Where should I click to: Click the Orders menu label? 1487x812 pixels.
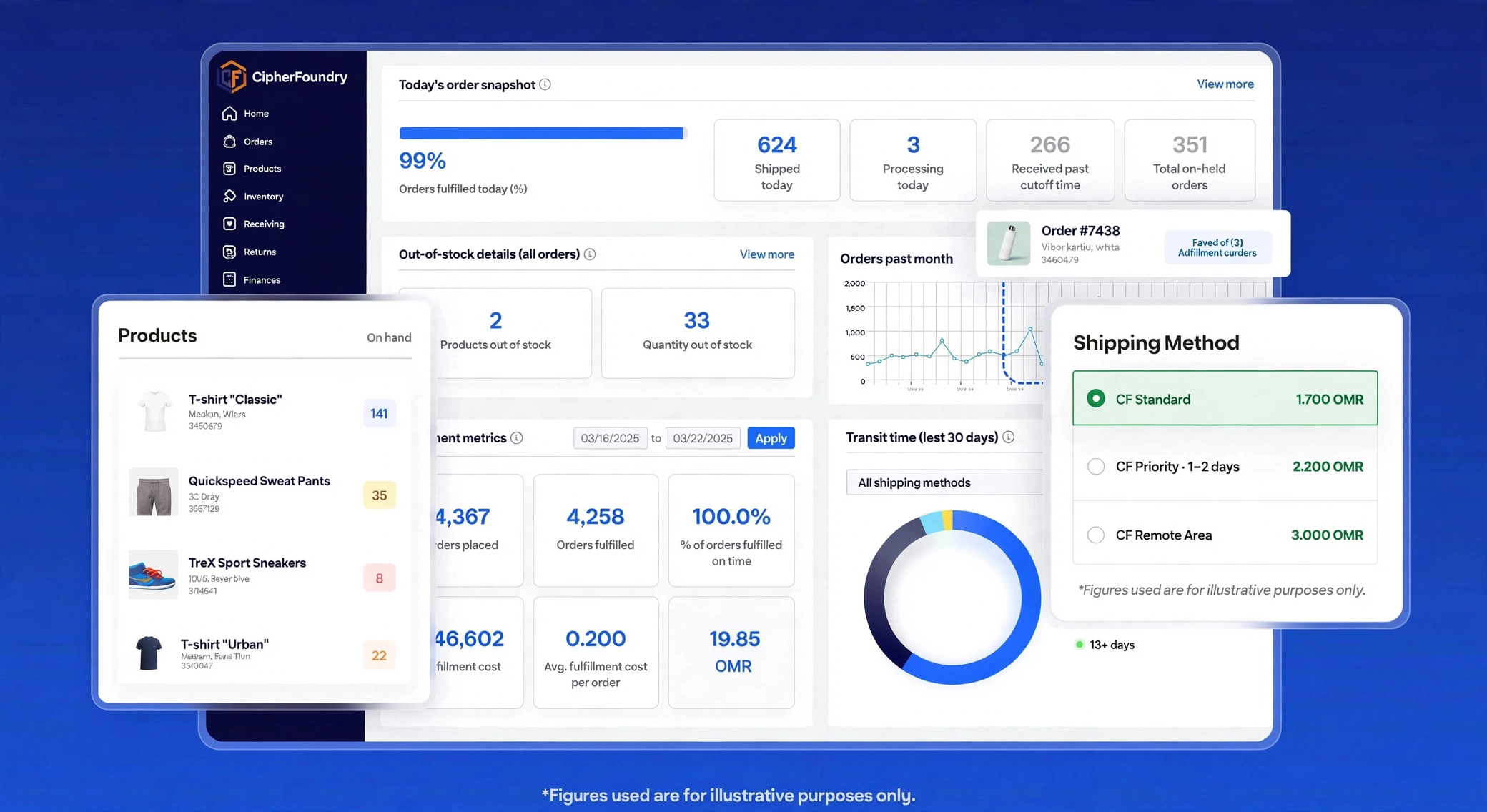(x=258, y=142)
